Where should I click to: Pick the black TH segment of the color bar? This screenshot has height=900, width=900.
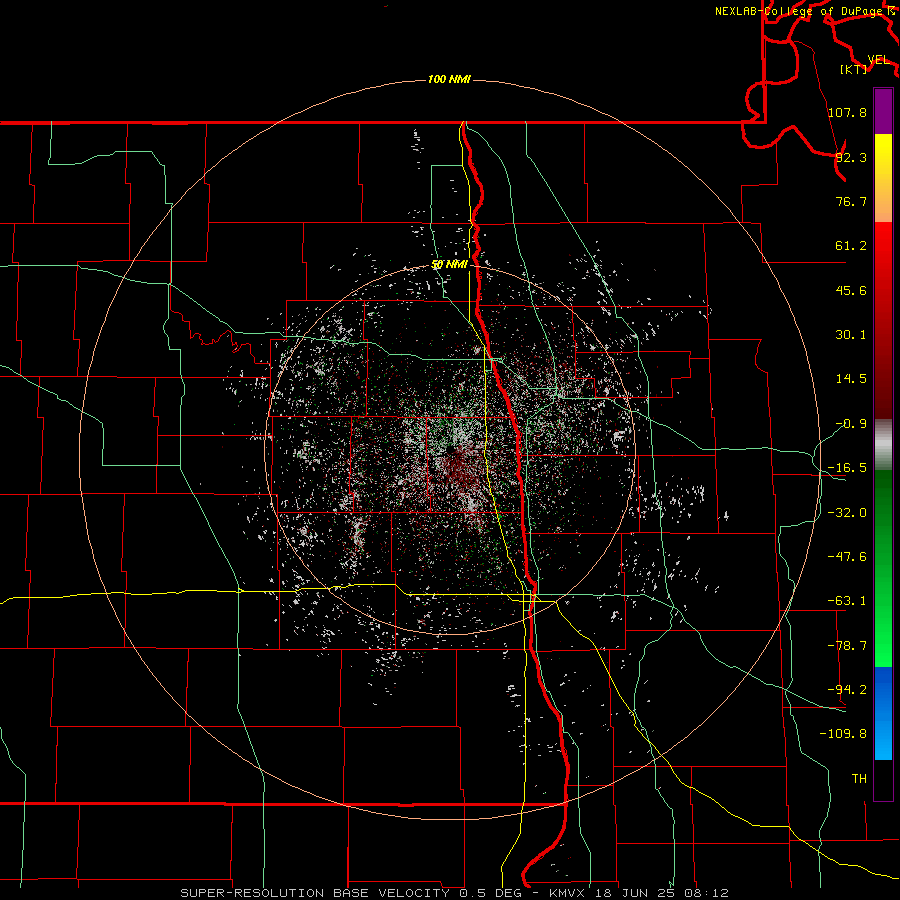(883, 780)
